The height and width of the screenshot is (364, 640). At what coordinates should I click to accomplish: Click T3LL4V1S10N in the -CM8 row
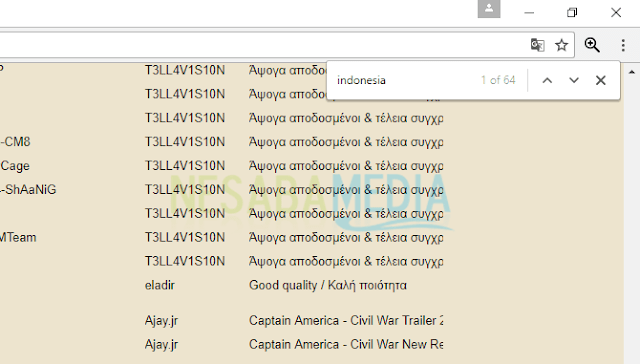click(x=185, y=142)
